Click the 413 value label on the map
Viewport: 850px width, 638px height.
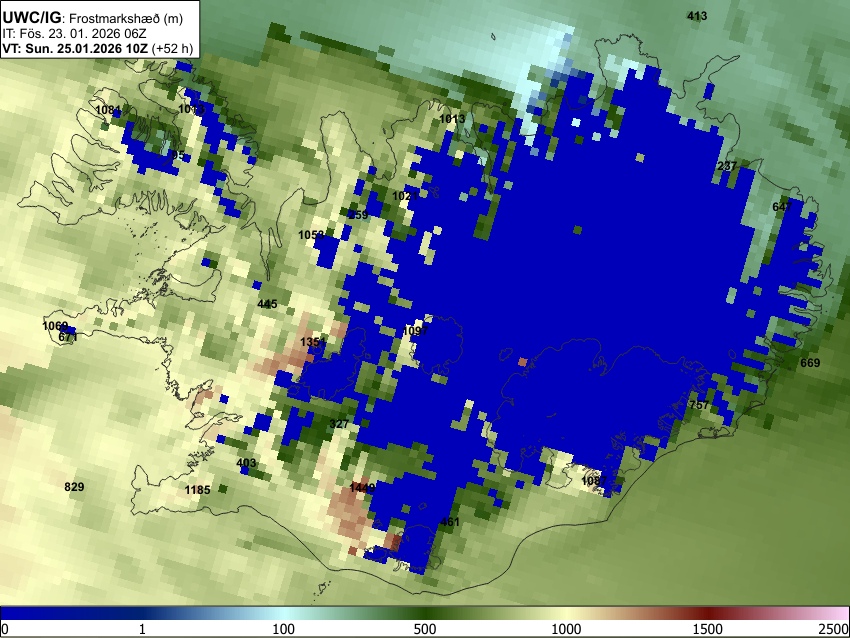(697, 16)
